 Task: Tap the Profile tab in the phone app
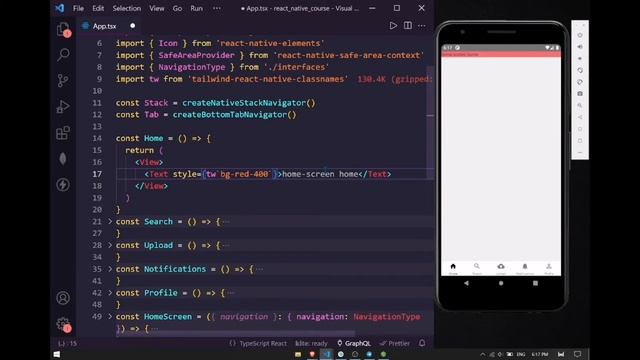pos(549,269)
